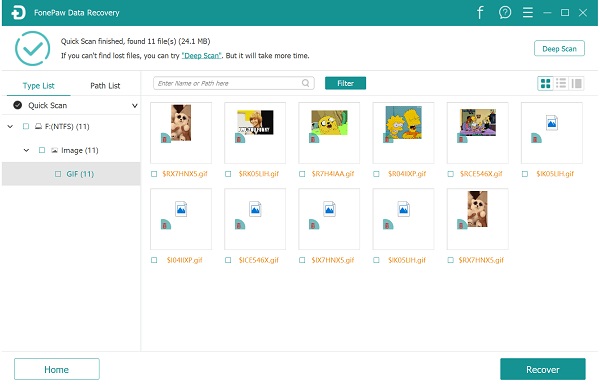The image size is (600, 387).
Task: Check the F:(NTFS) drive checkbox
Action: [x=26, y=126]
